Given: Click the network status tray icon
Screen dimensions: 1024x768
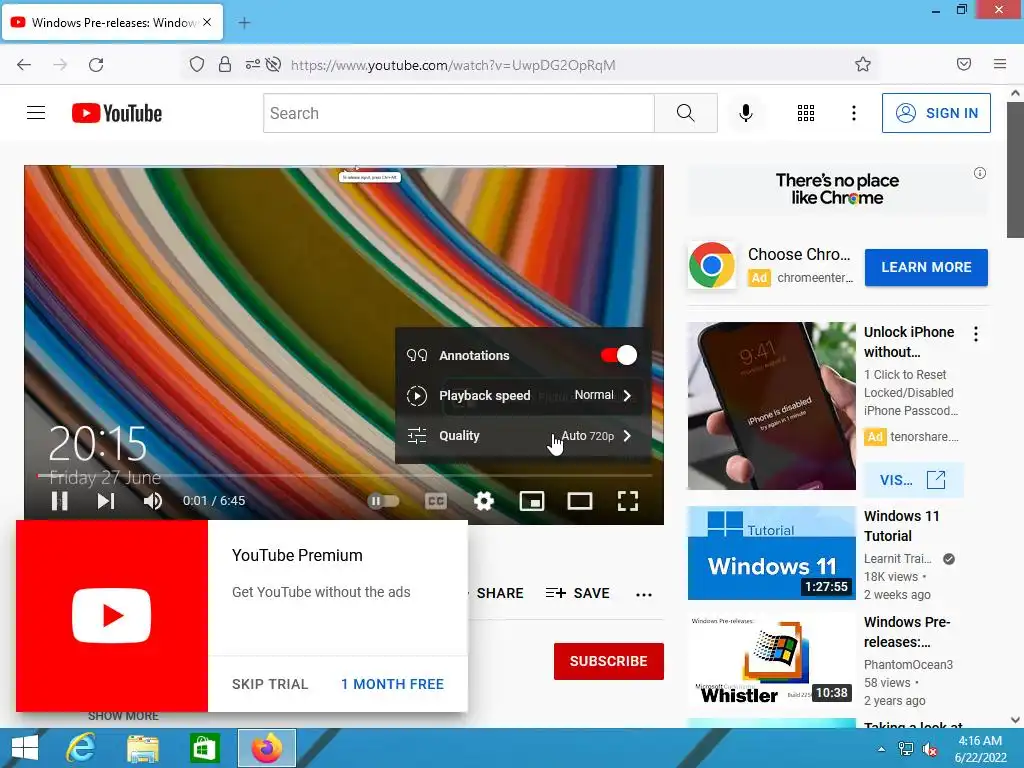Looking at the screenshot, I should [x=906, y=749].
